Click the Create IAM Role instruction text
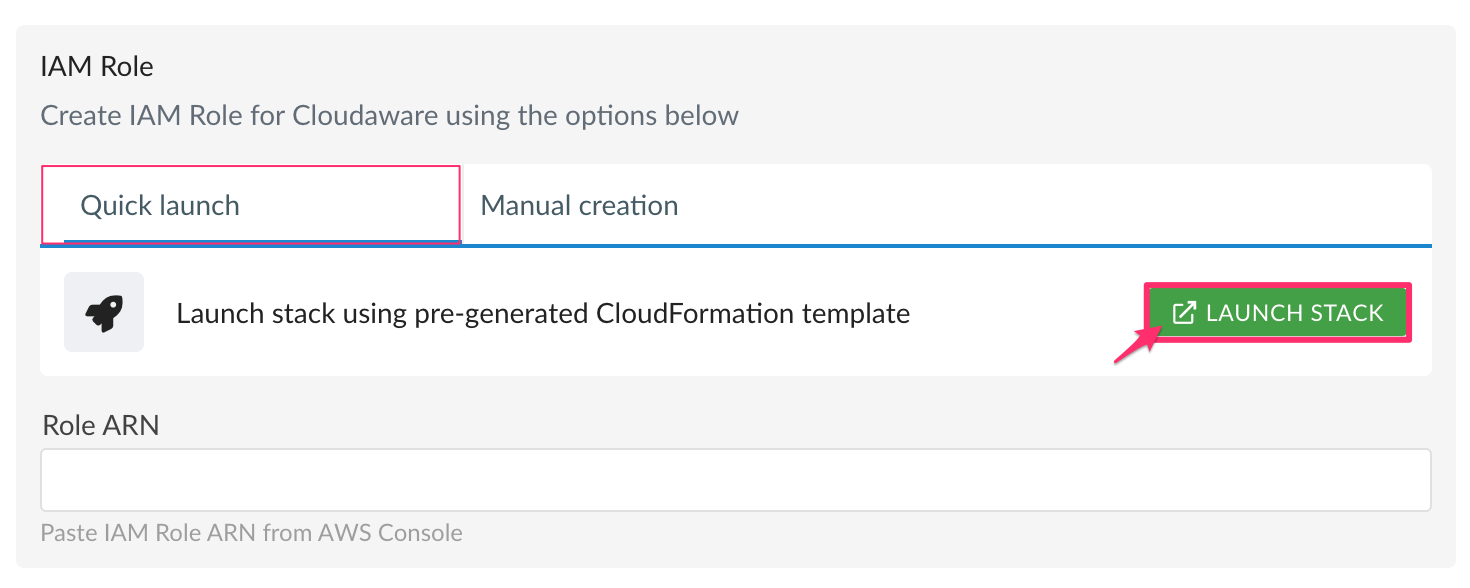The width and height of the screenshot is (1470, 588). pos(389,115)
